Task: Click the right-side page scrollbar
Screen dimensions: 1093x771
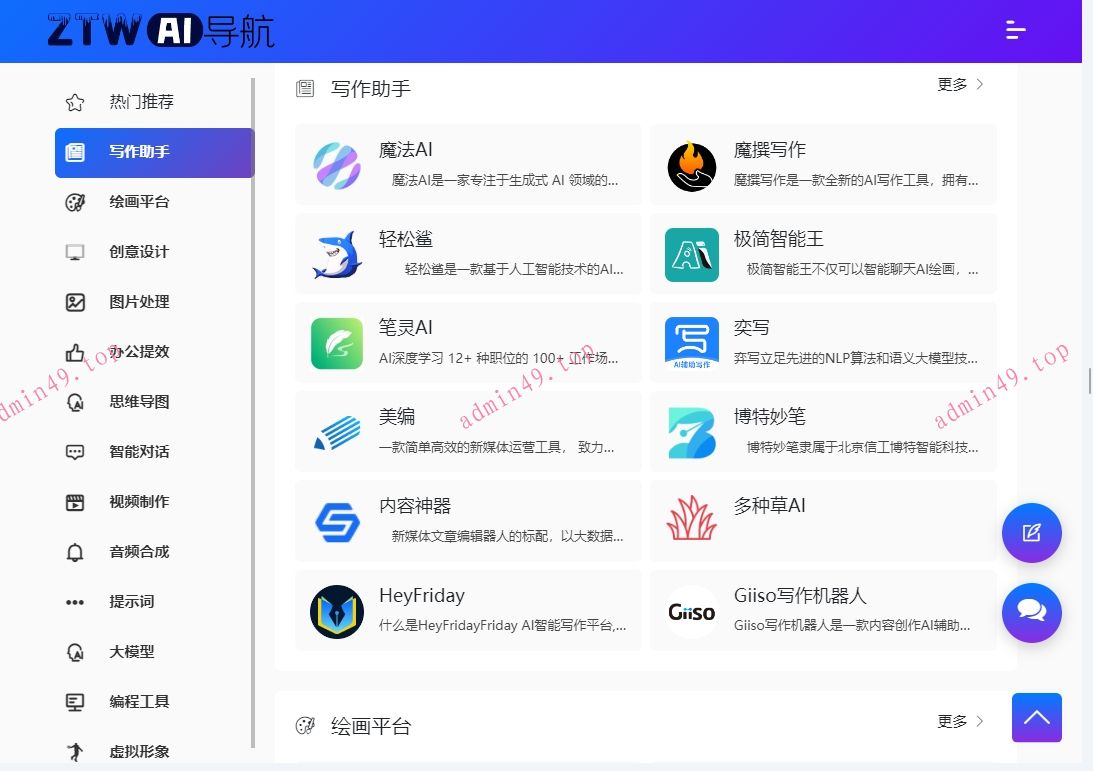Action: pos(1087,380)
